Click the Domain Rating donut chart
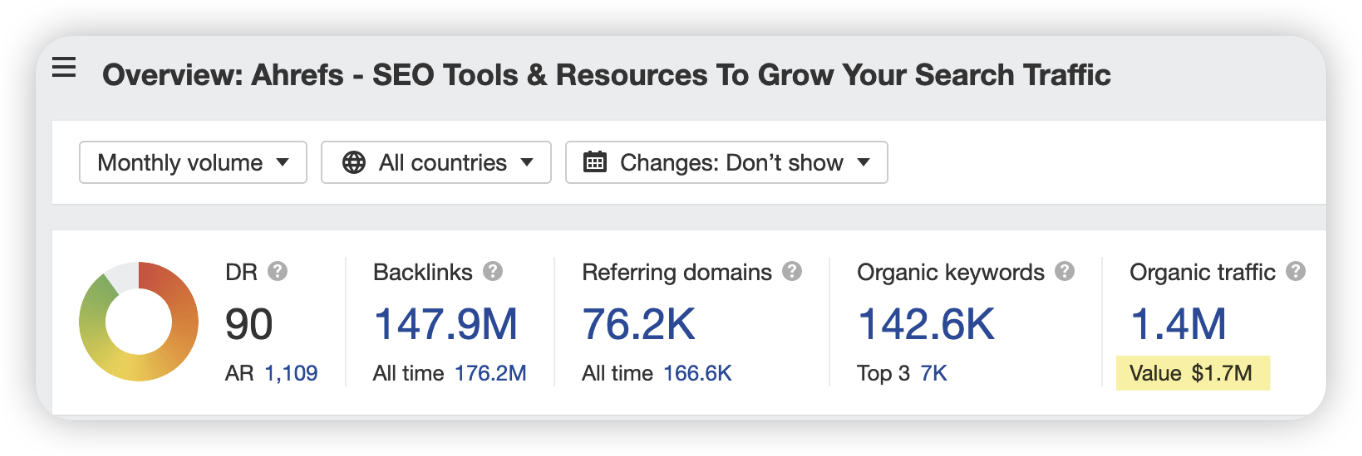 [x=138, y=321]
